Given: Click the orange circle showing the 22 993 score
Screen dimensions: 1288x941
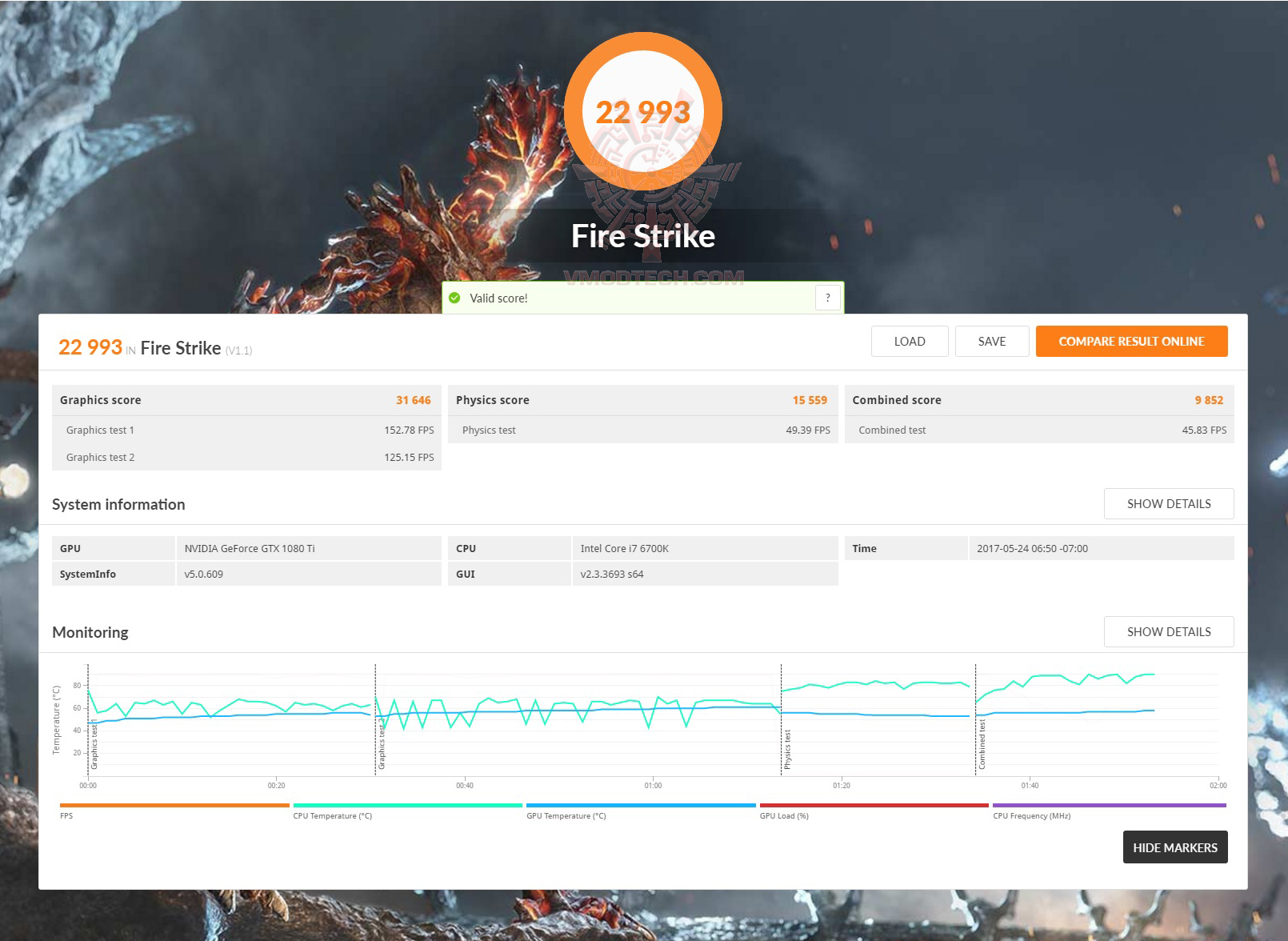Looking at the screenshot, I should point(644,112).
